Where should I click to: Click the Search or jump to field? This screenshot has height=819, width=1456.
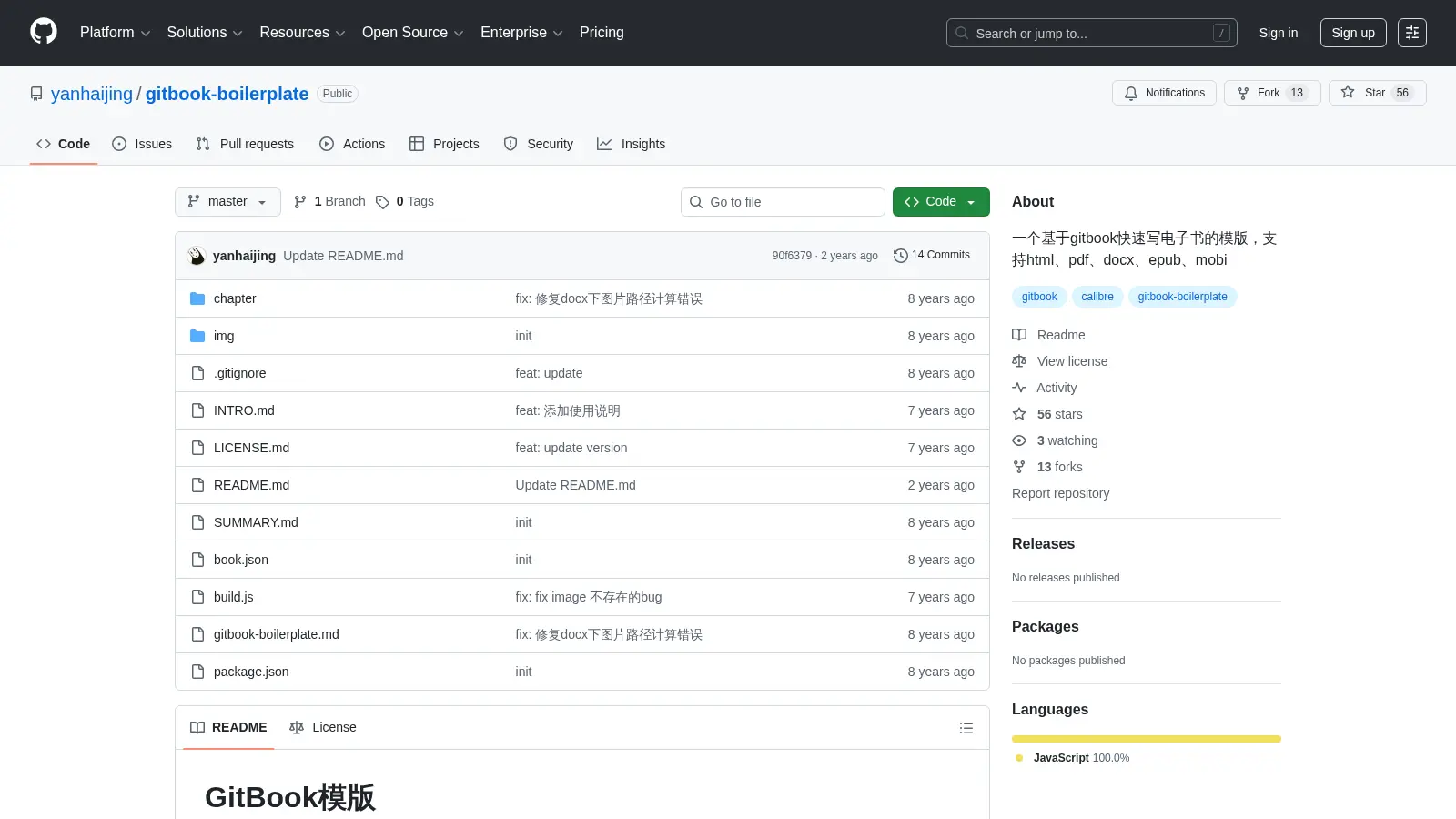tap(1092, 33)
